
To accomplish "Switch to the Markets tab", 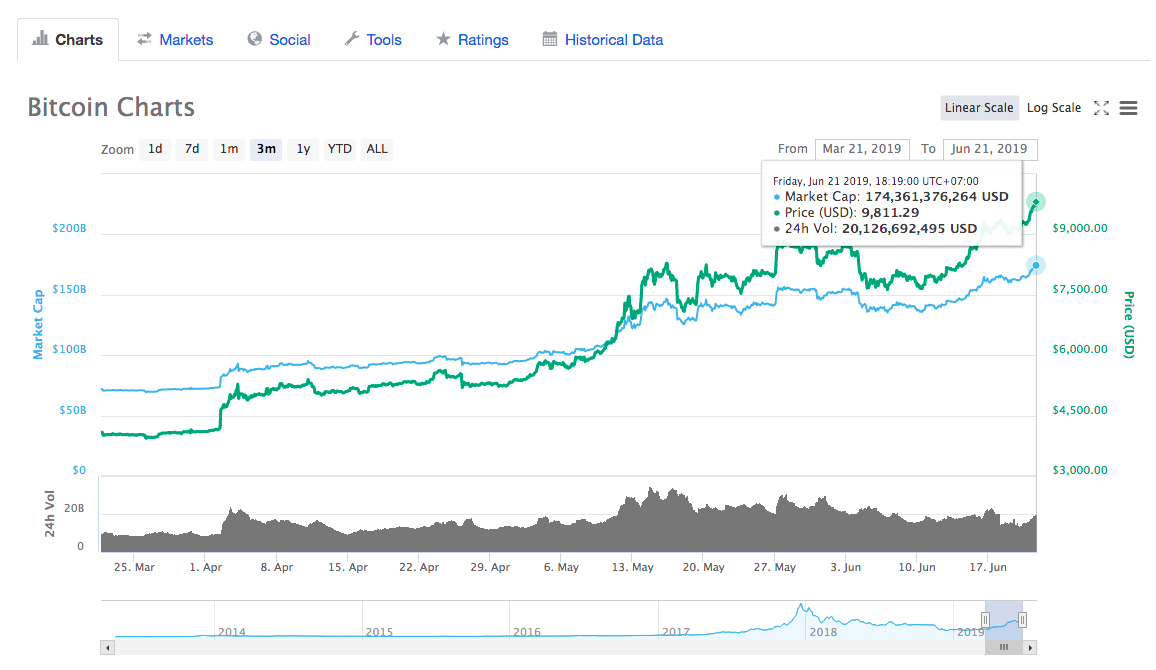I will (x=175, y=40).
